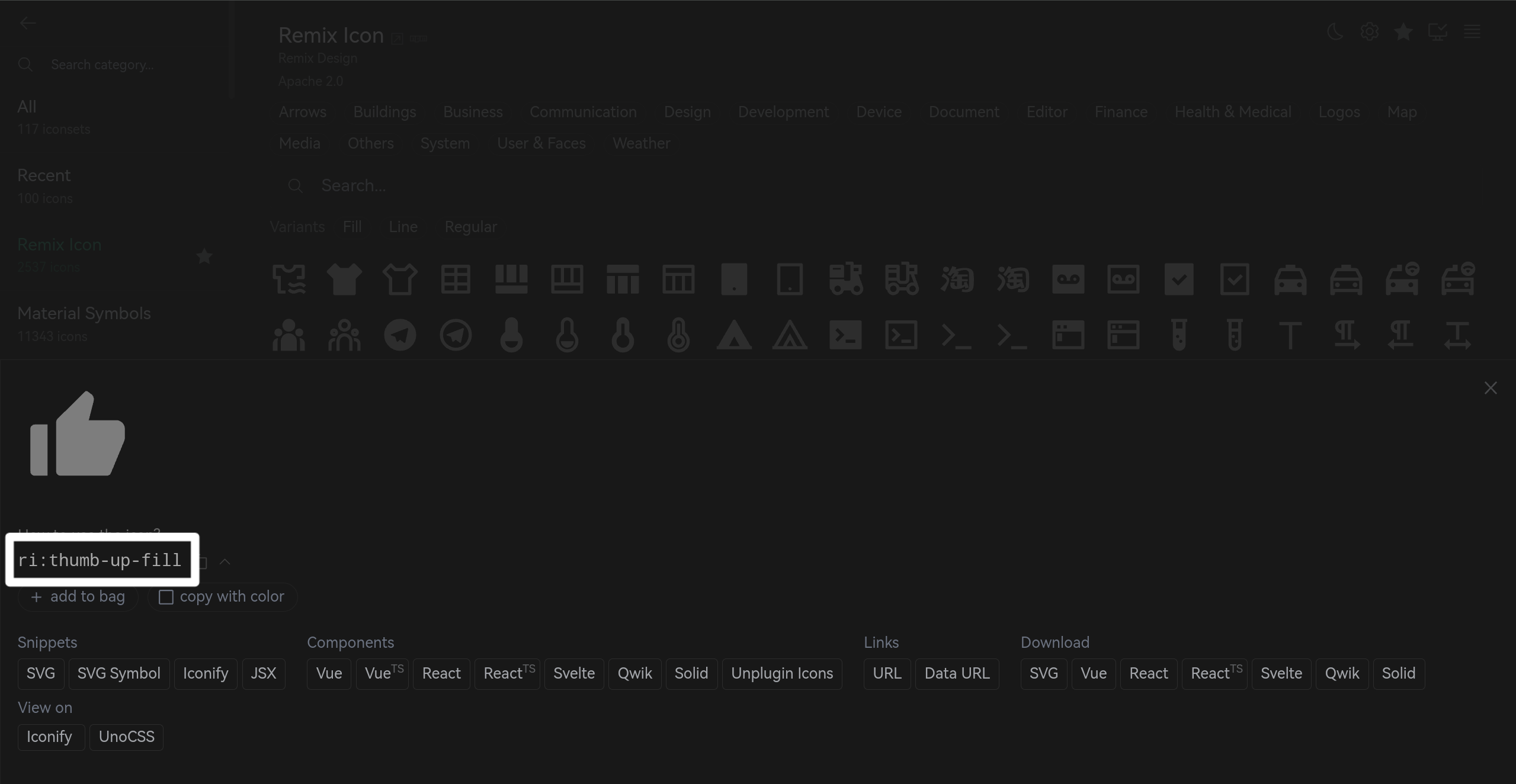Select the Health & Medical category filter

tap(1233, 111)
